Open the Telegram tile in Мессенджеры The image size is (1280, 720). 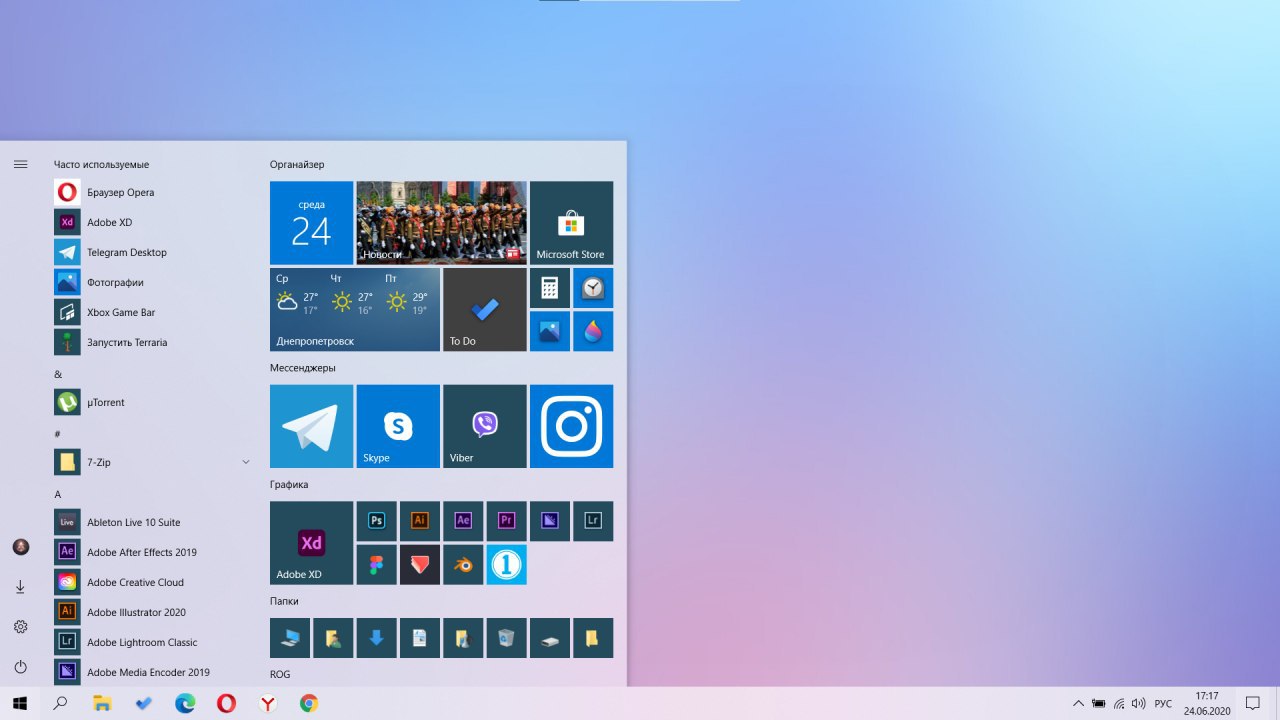[x=311, y=426]
